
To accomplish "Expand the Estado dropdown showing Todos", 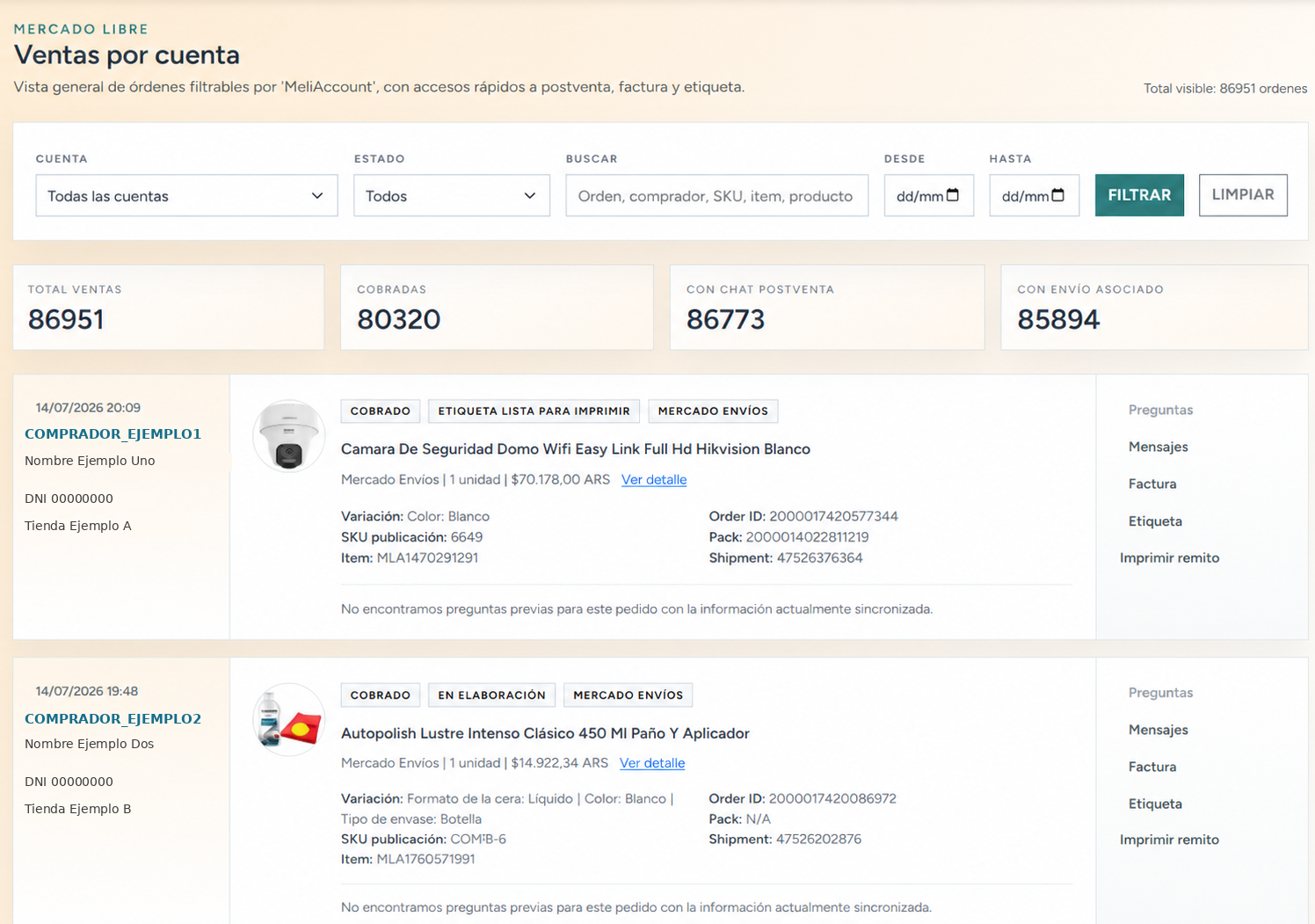I will [x=452, y=195].
